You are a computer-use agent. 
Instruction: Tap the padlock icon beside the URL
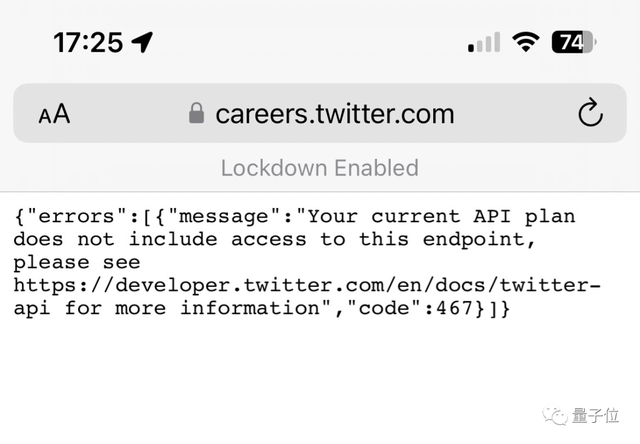pyautogui.click(x=197, y=114)
